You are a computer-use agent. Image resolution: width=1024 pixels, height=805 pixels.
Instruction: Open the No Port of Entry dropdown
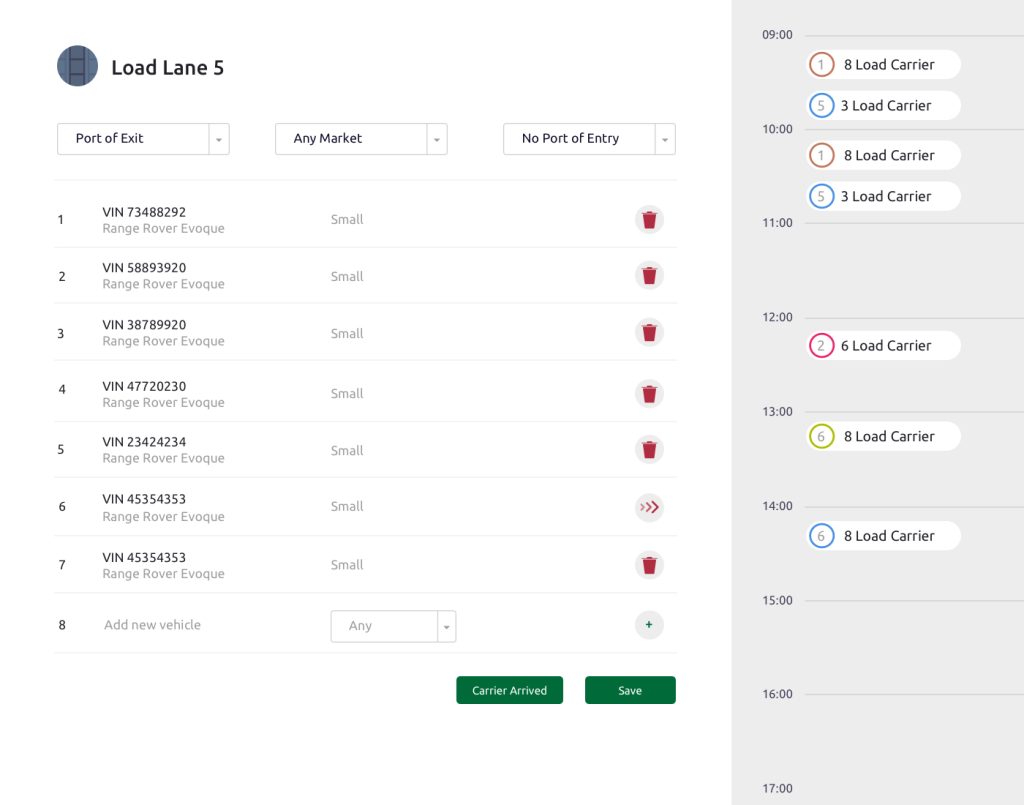pos(664,139)
